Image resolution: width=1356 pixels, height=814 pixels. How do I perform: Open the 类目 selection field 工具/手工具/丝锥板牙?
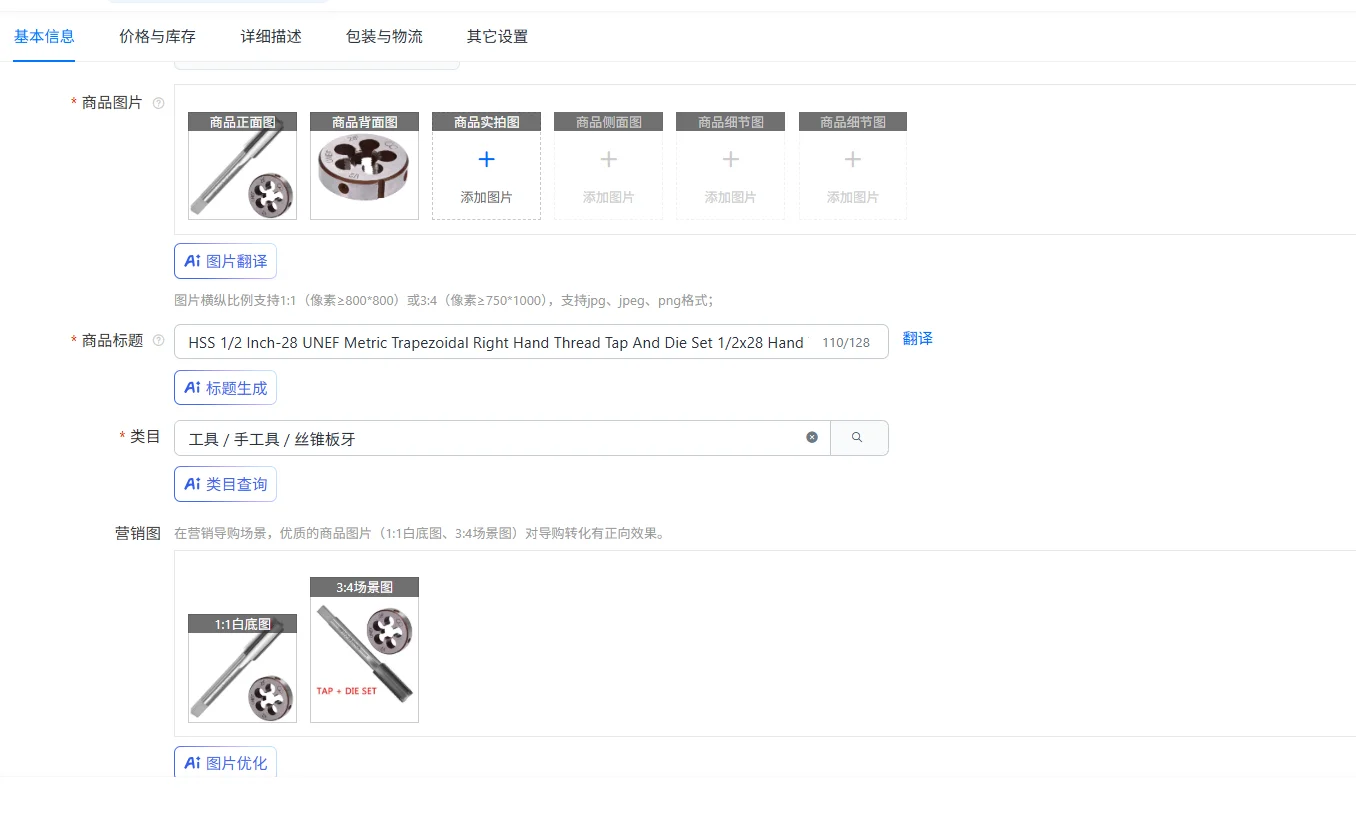pyautogui.click(x=502, y=438)
